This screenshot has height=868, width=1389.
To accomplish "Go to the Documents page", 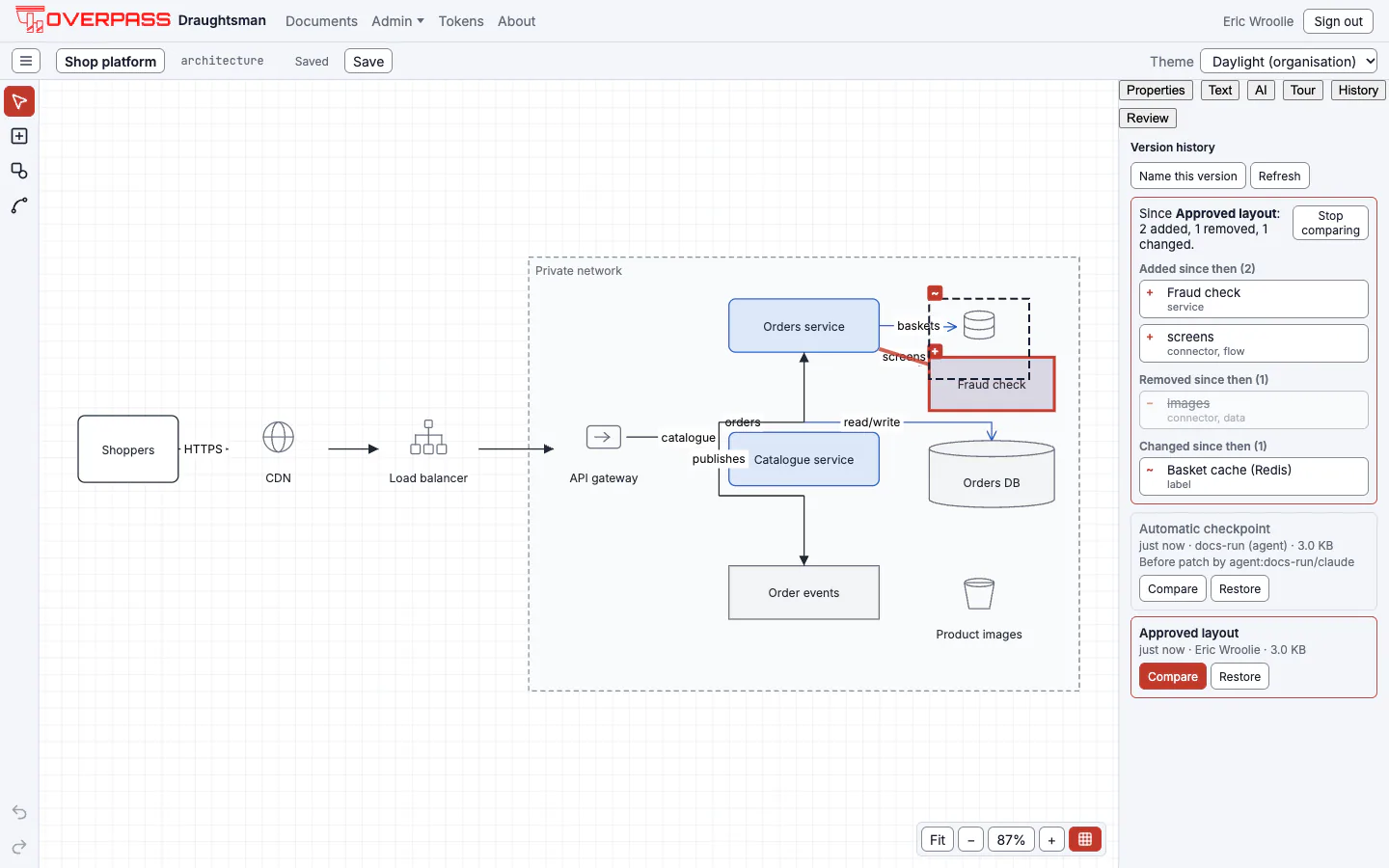I will tap(321, 21).
